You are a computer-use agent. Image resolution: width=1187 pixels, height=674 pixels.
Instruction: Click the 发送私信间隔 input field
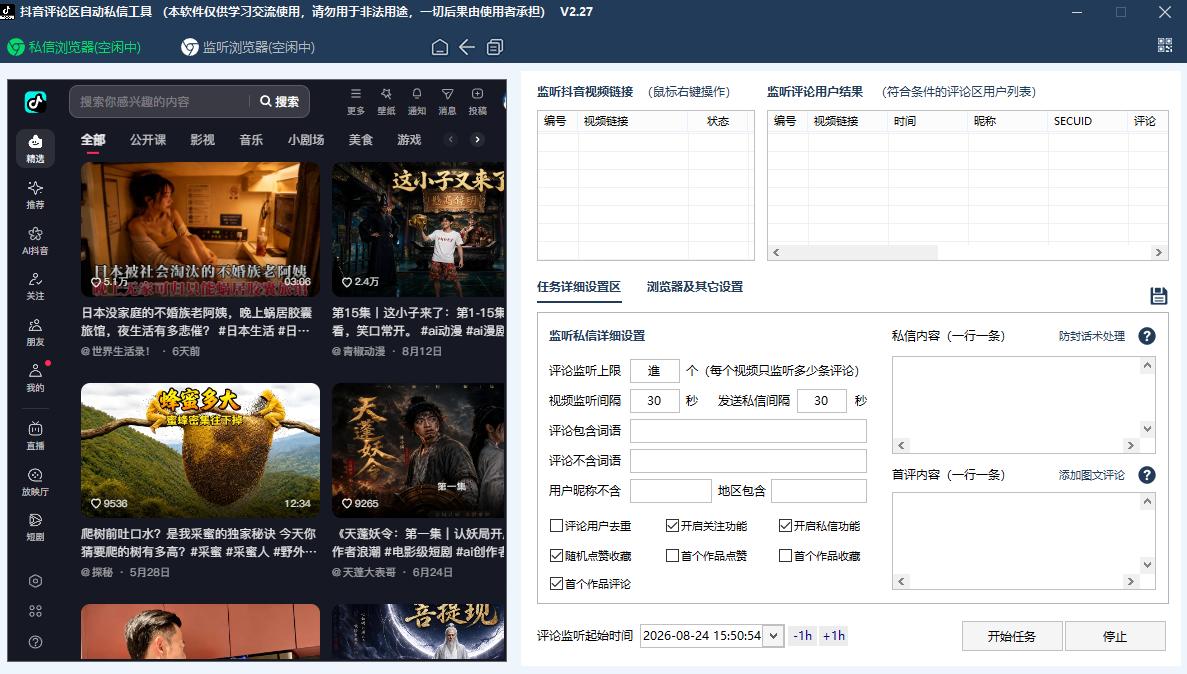[821, 401]
